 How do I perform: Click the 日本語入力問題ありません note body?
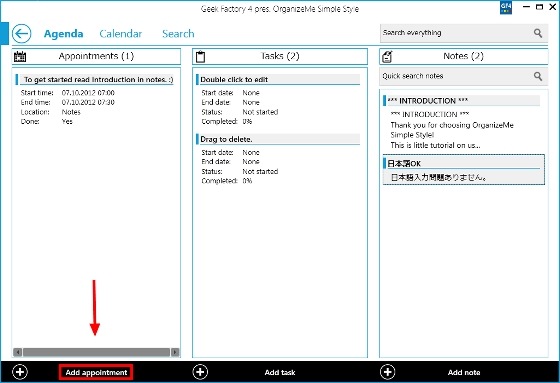coord(439,177)
